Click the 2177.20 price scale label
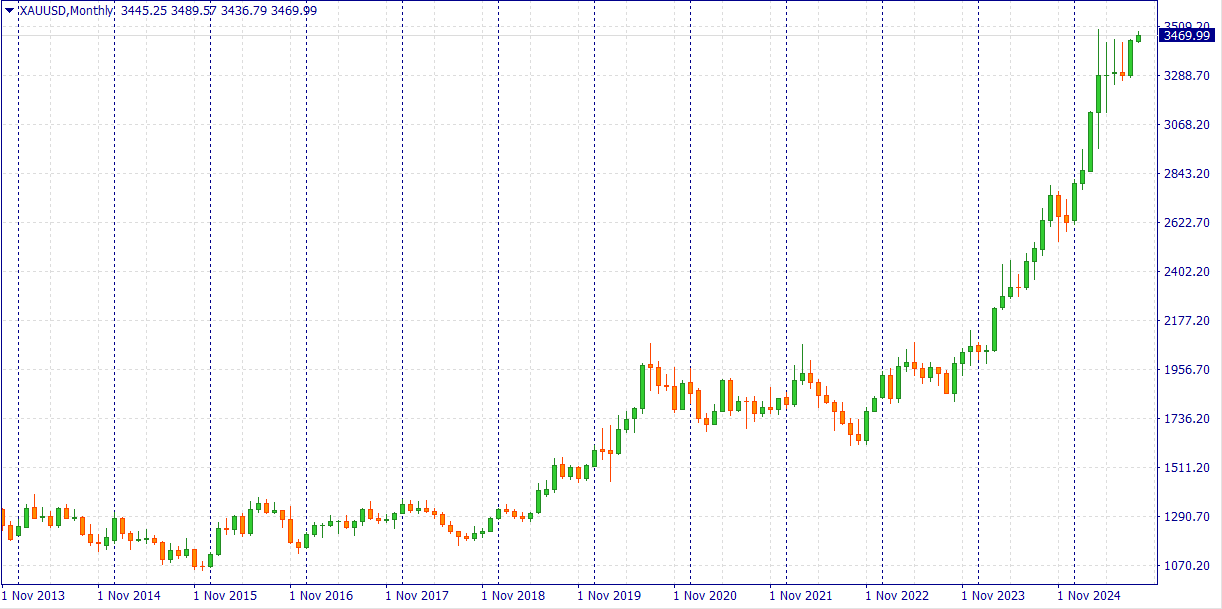The width and height of the screenshot is (1222, 609). pos(1187,321)
